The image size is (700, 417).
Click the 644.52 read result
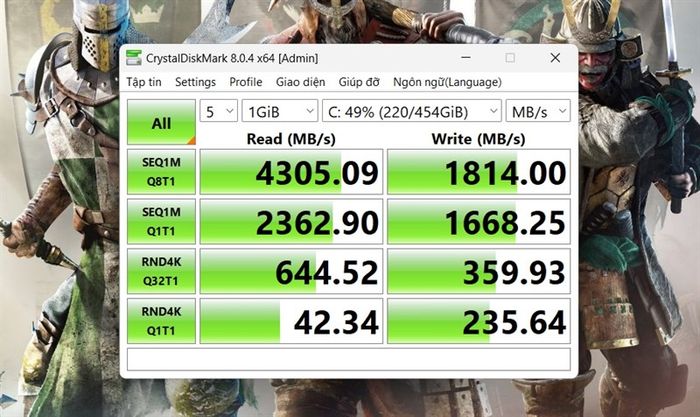291,271
